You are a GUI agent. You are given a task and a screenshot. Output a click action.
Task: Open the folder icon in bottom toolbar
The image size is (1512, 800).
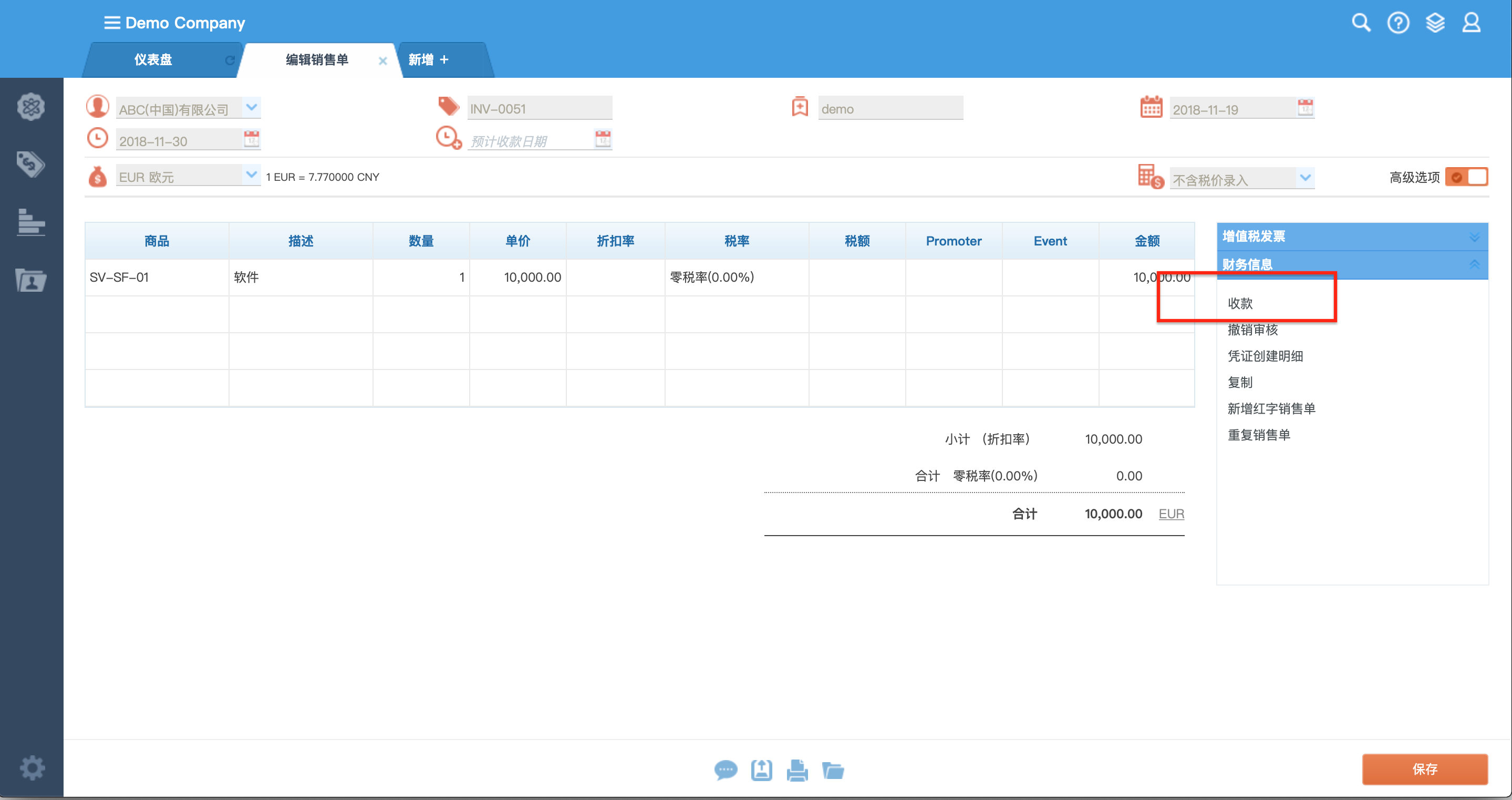833,770
